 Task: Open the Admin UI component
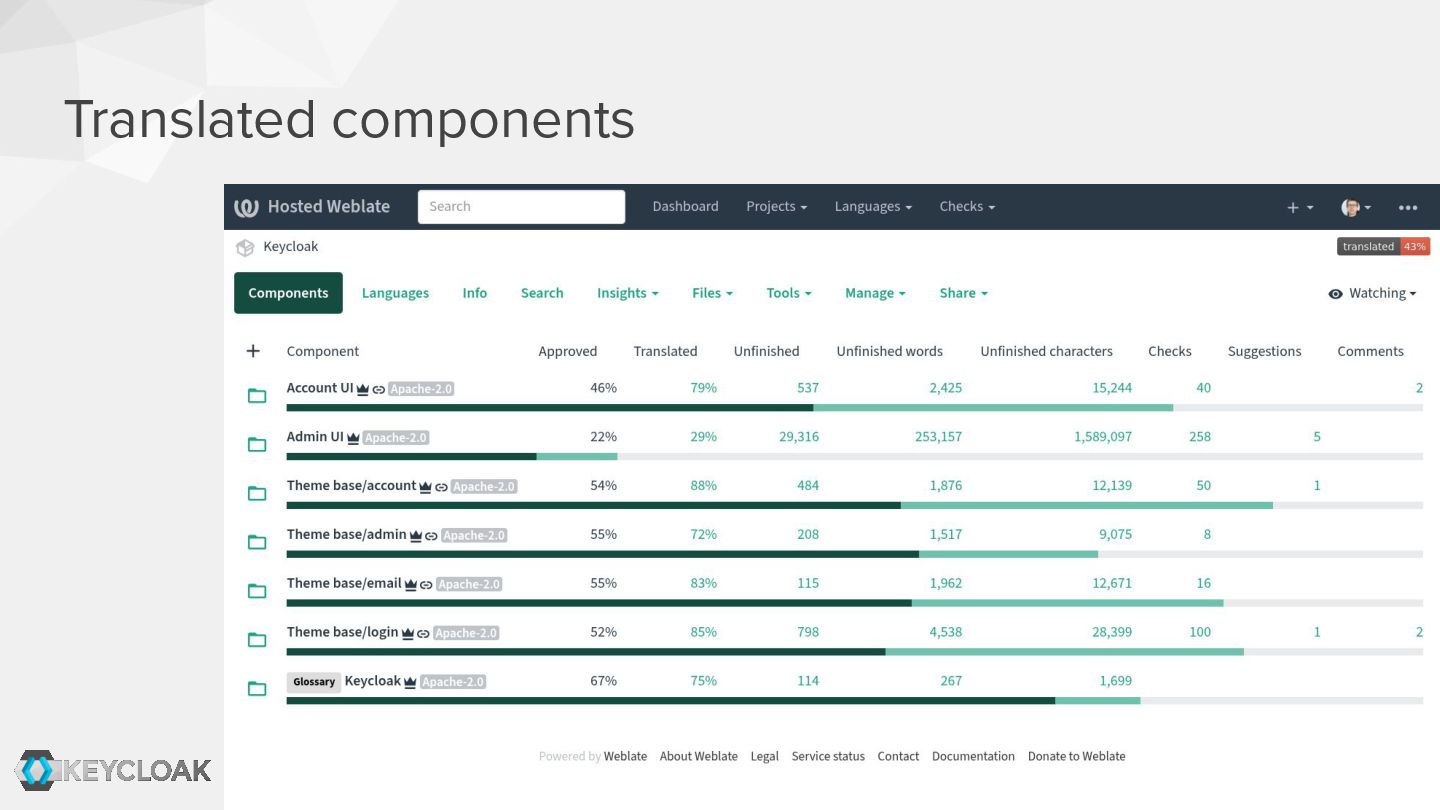pos(315,437)
